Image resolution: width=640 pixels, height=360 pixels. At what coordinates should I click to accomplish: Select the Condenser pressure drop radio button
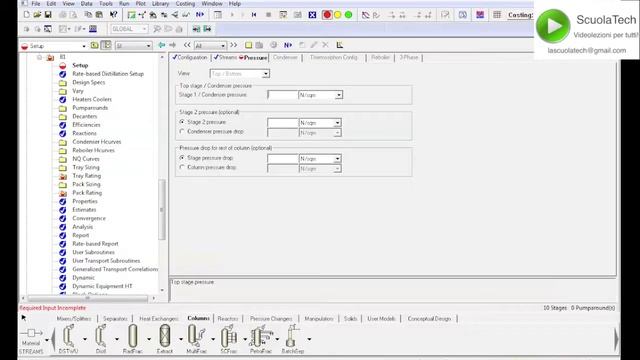pos(182,131)
